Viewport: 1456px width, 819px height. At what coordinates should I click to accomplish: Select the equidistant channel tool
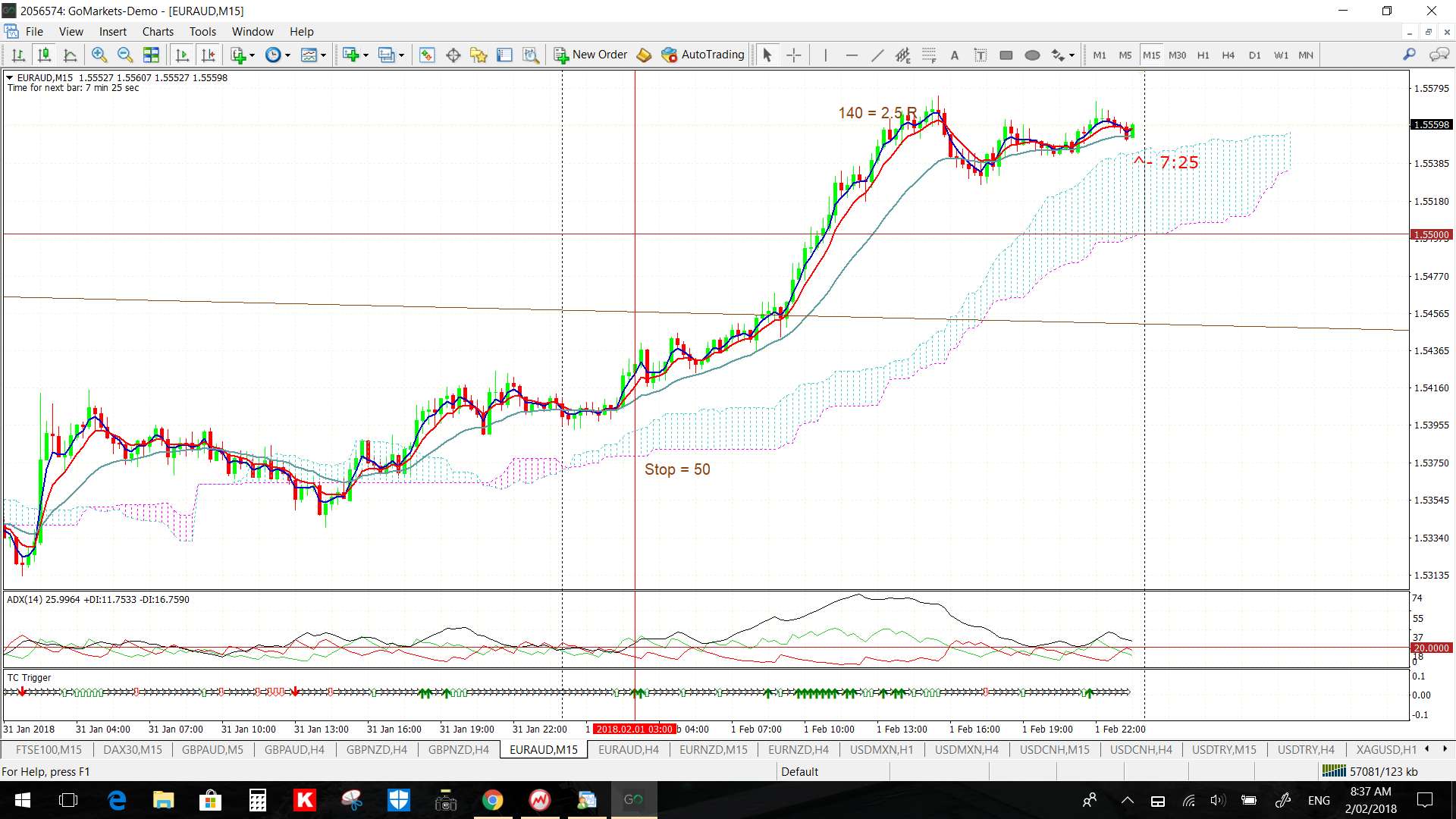point(902,55)
